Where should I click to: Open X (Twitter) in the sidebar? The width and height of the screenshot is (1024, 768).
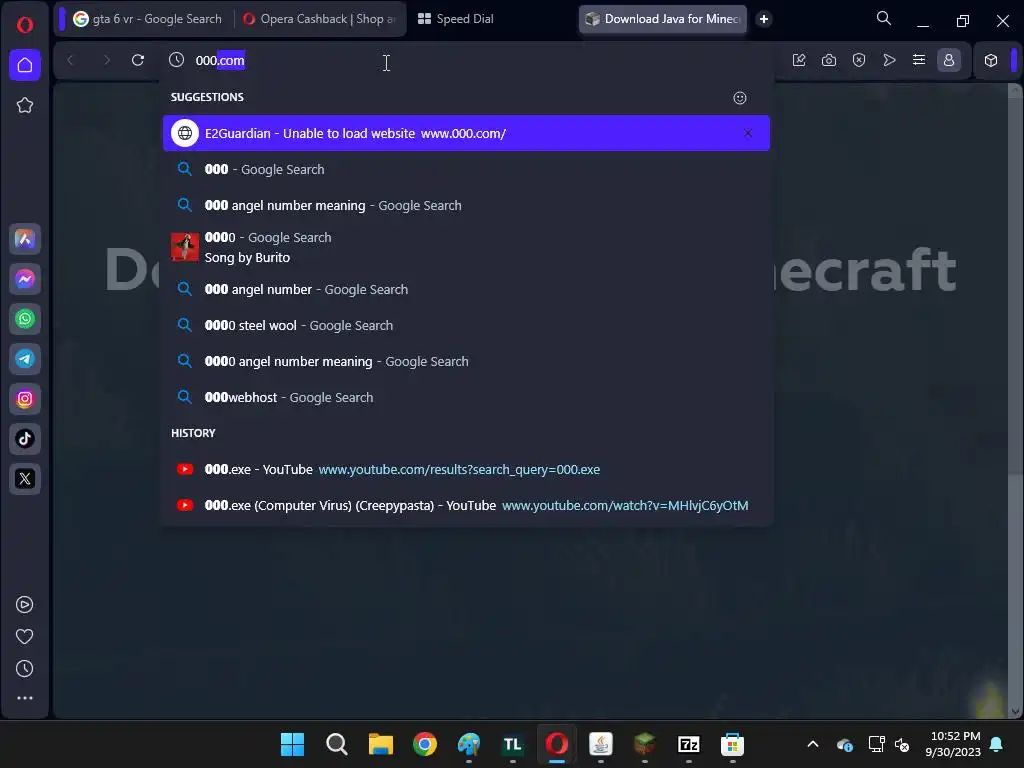pos(25,479)
